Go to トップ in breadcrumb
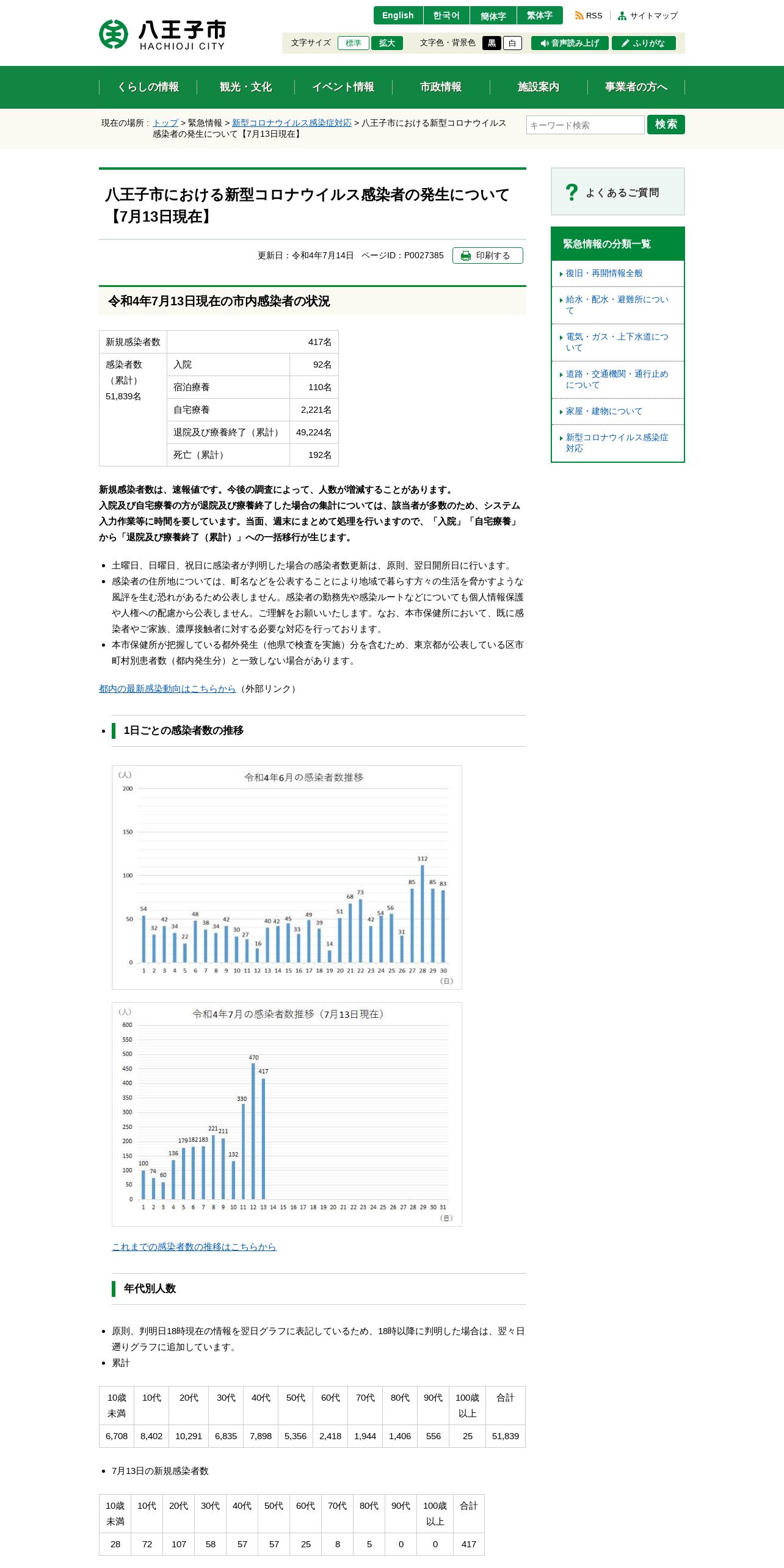 [165, 123]
